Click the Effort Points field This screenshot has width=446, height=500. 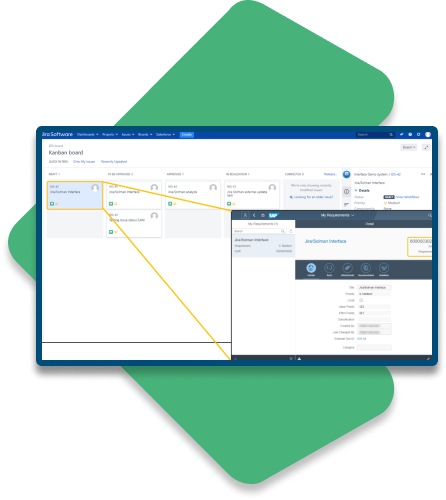pos(374,313)
